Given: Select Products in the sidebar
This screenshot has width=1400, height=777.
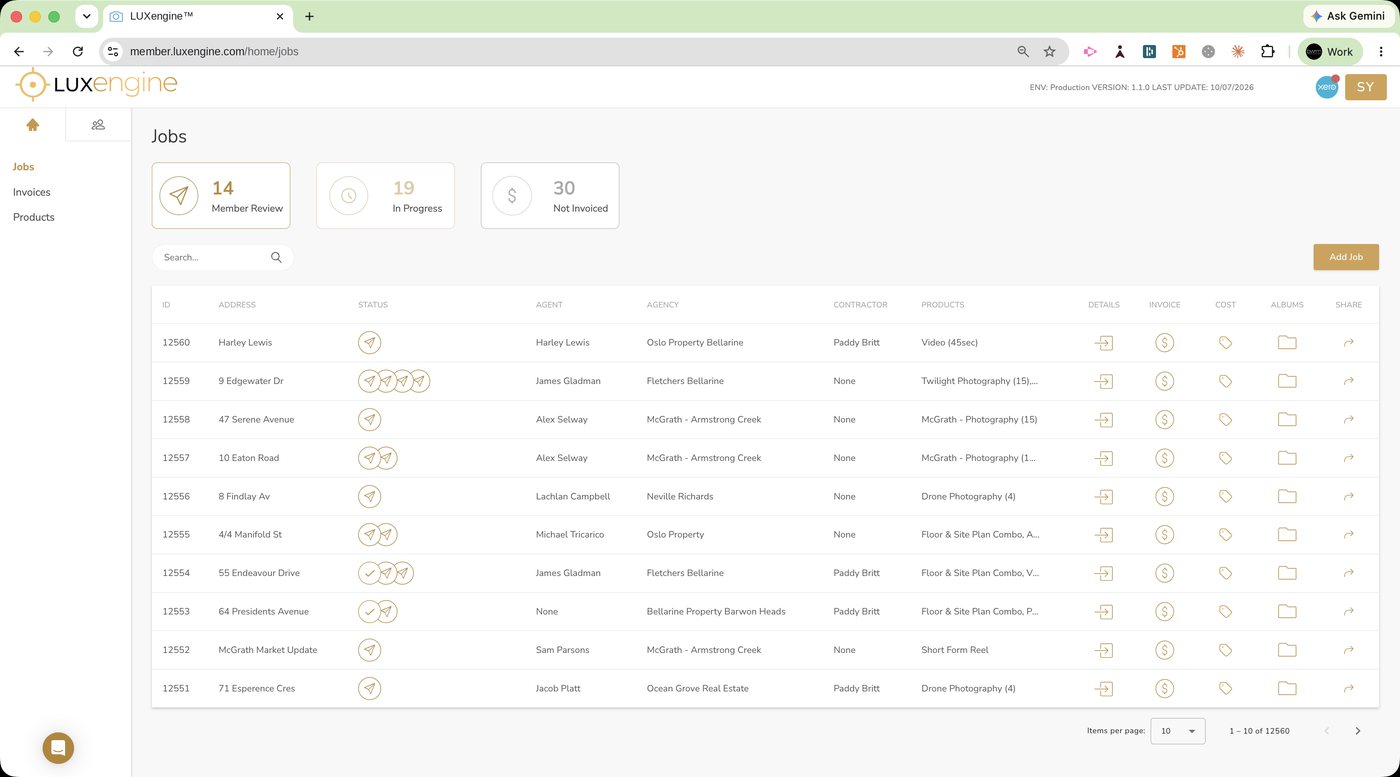Looking at the screenshot, I should tap(34, 217).
